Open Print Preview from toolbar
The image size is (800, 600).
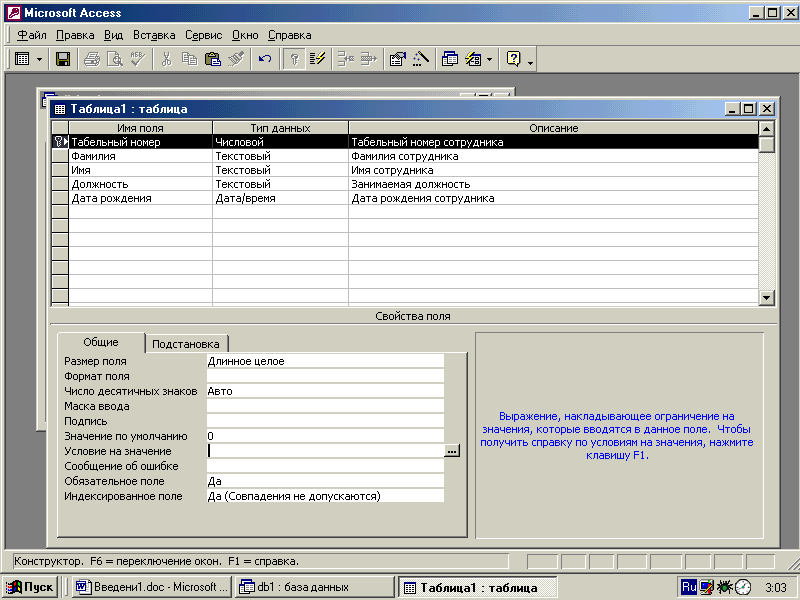tap(115, 59)
